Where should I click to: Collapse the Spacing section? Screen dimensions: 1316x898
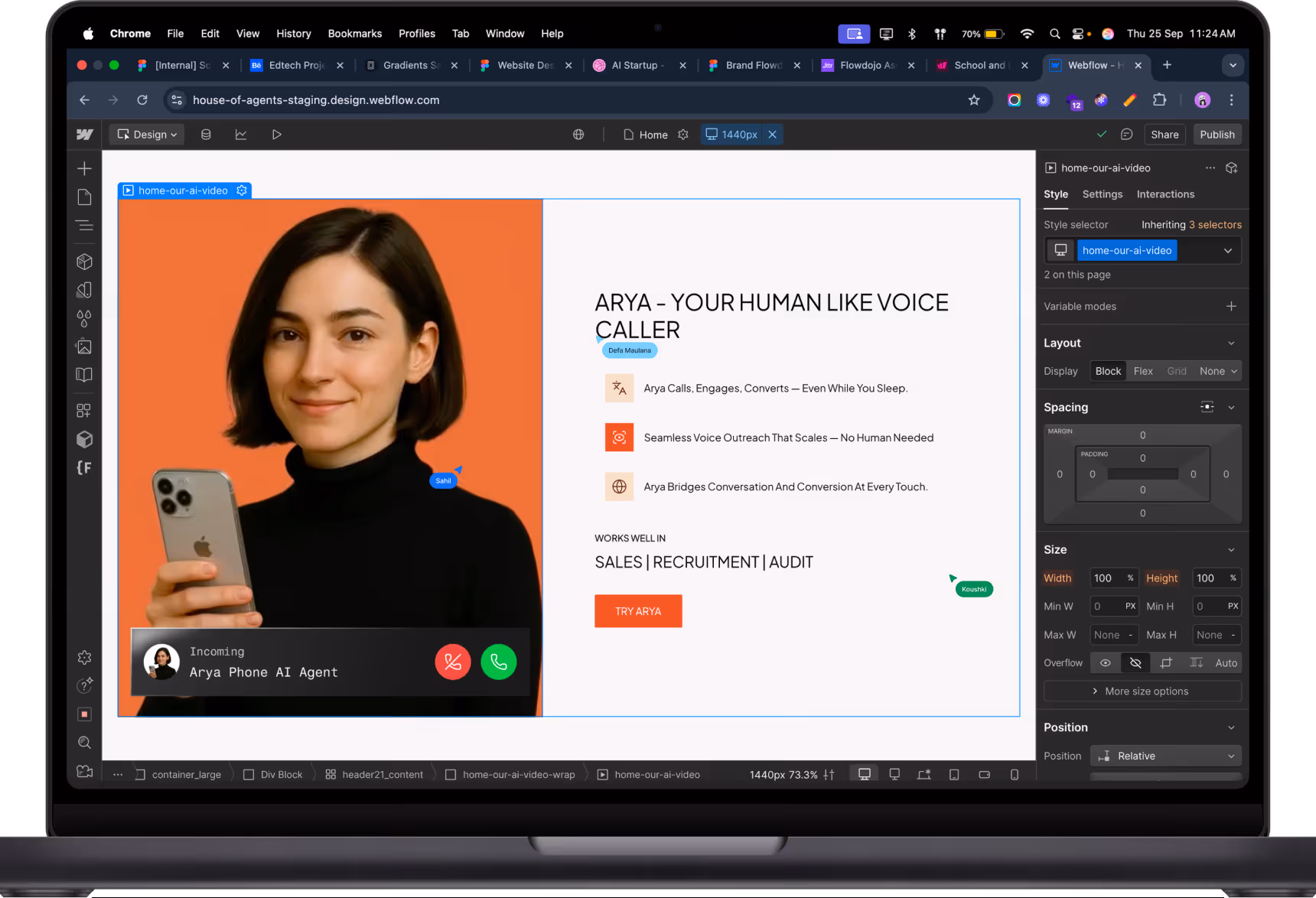(x=1230, y=407)
